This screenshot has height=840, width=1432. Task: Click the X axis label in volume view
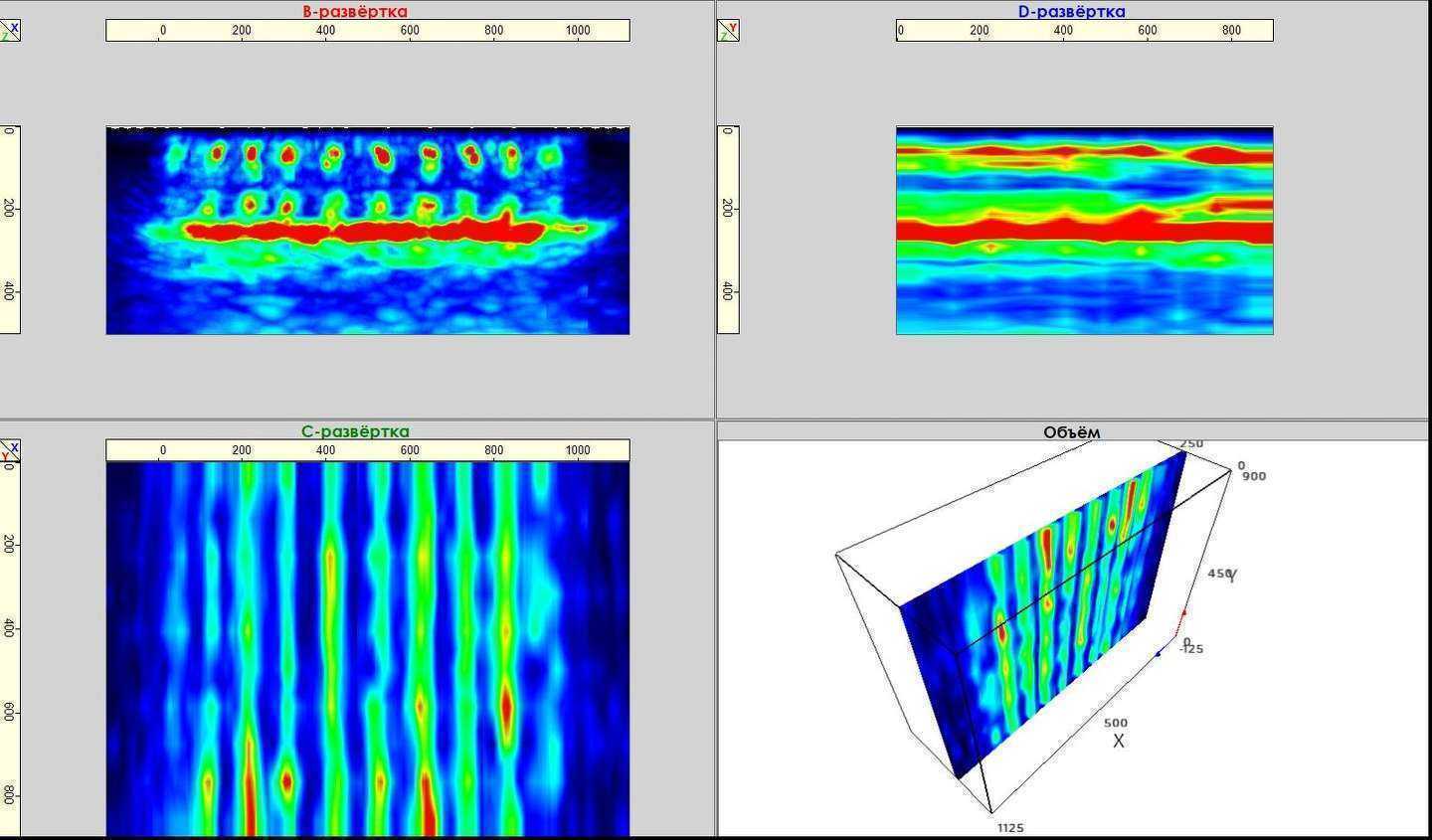click(1118, 742)
